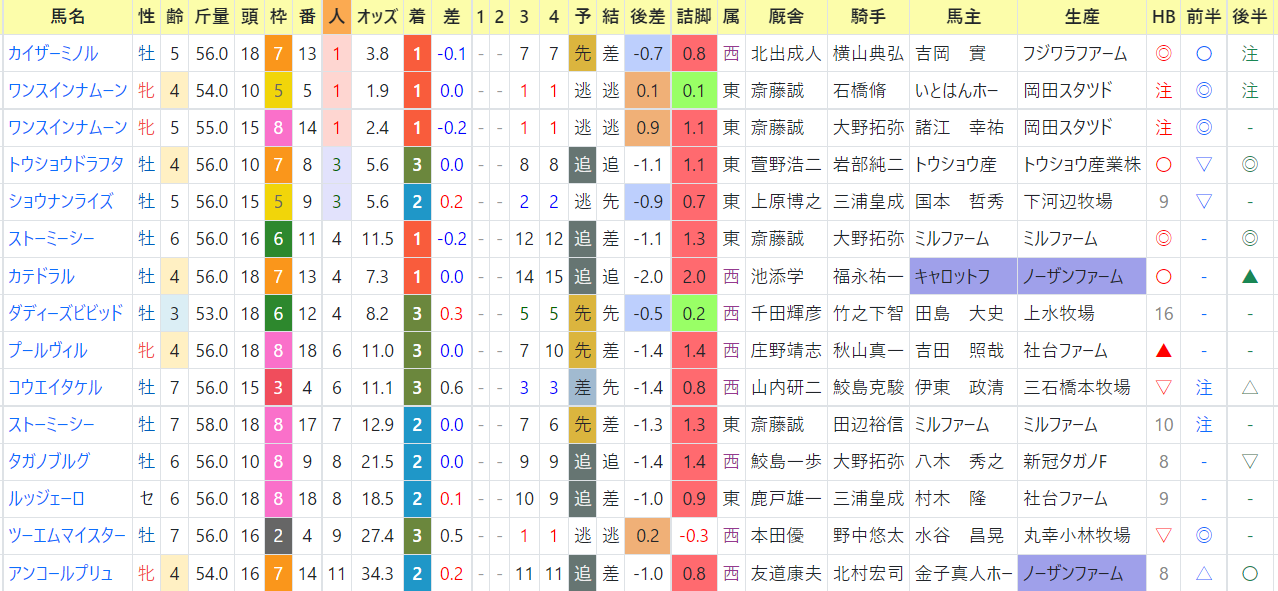
Task: Open horse link カイザーミノル
Action: 53,54
